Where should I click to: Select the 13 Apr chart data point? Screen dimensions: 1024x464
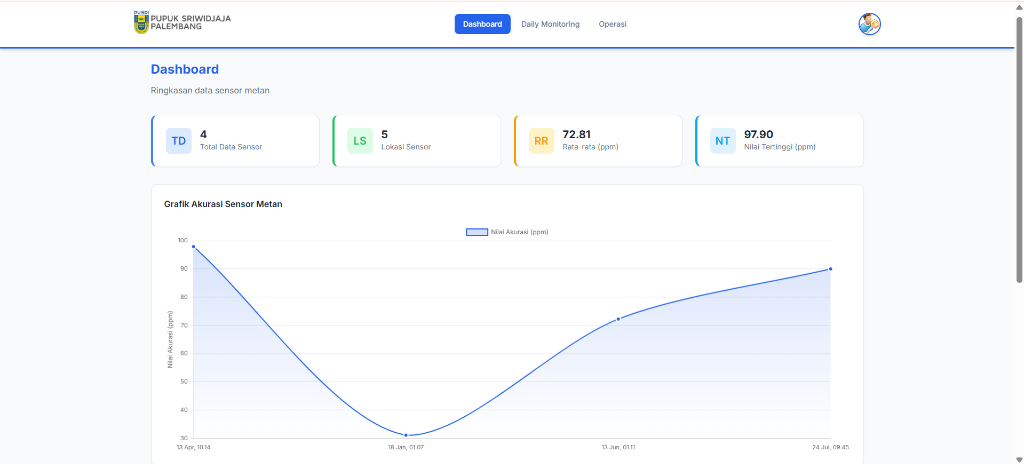[193, 246]
